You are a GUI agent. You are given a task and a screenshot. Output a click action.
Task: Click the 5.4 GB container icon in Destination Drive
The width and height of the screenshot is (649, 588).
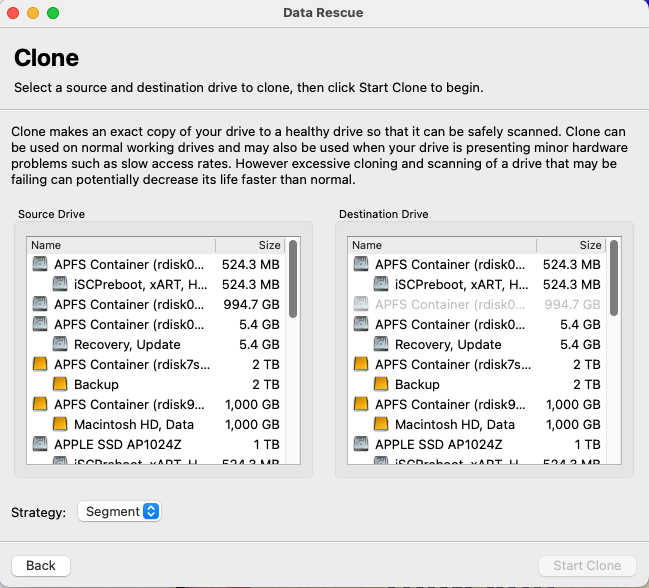pyautogui.click(x=361, y=324)
